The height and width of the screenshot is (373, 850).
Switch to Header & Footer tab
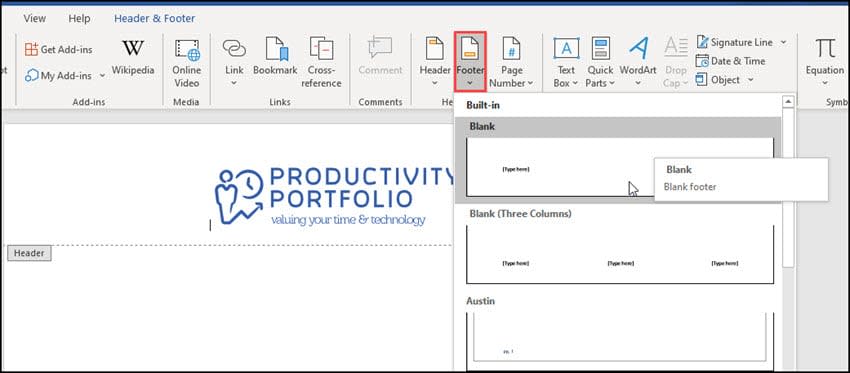(154, 18)
